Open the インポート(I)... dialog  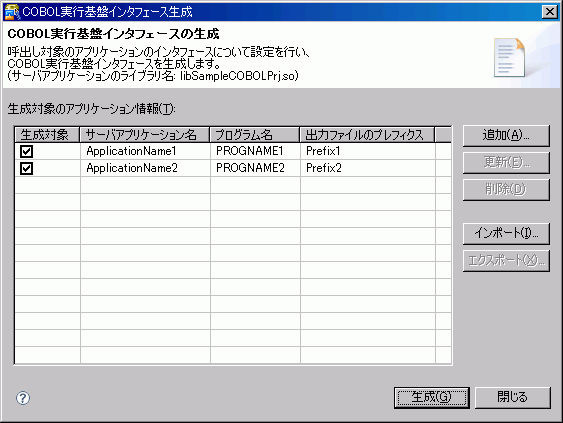506,234
